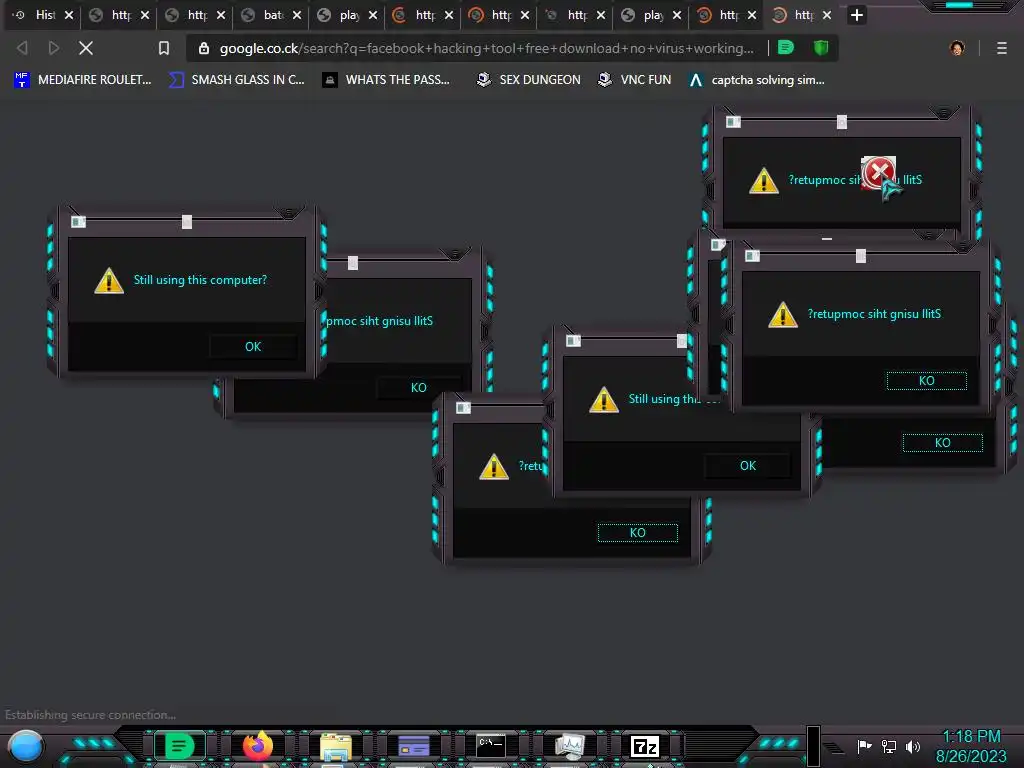Open the SMASH GLASS IN C... bookmark
This screenshot has height=768, width=1024.
[x=236, y=80]
